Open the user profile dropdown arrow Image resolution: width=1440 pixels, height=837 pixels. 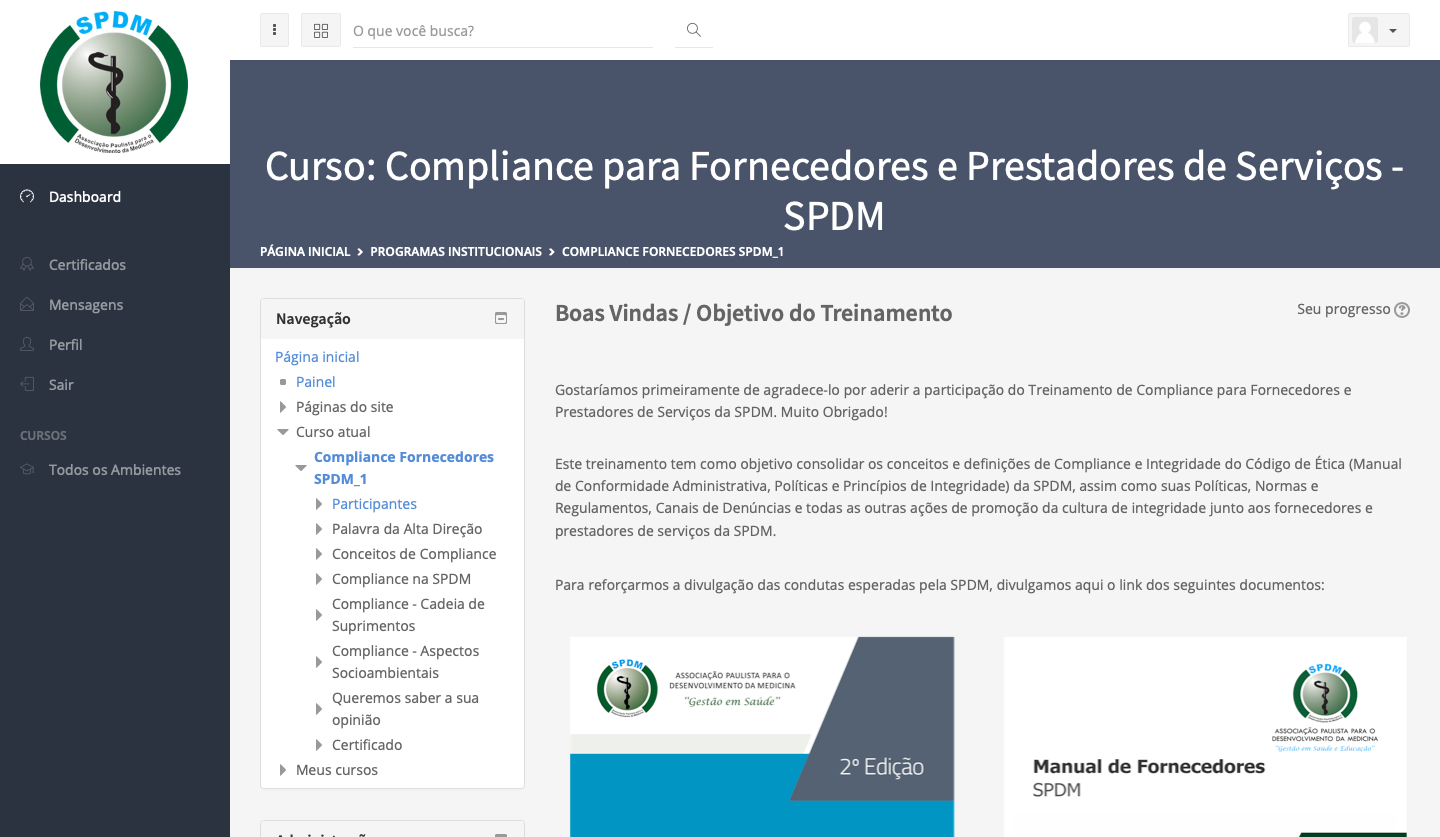click(x=1394, y=30)
